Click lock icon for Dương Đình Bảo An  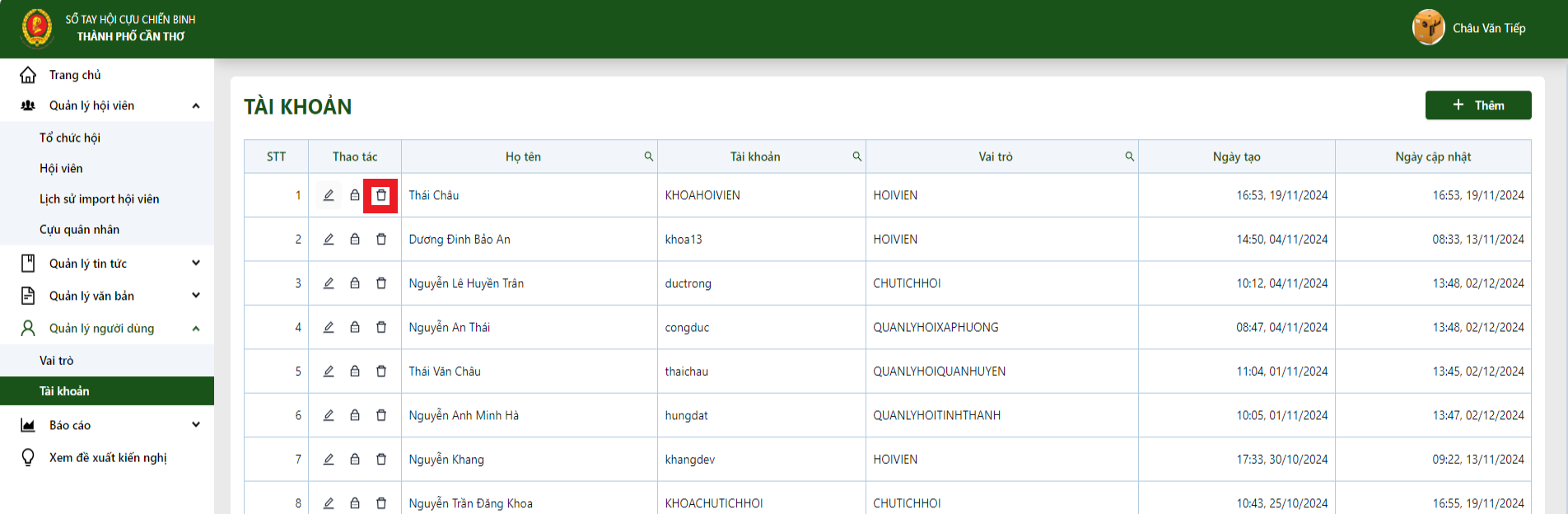click(x=355, y=239)
